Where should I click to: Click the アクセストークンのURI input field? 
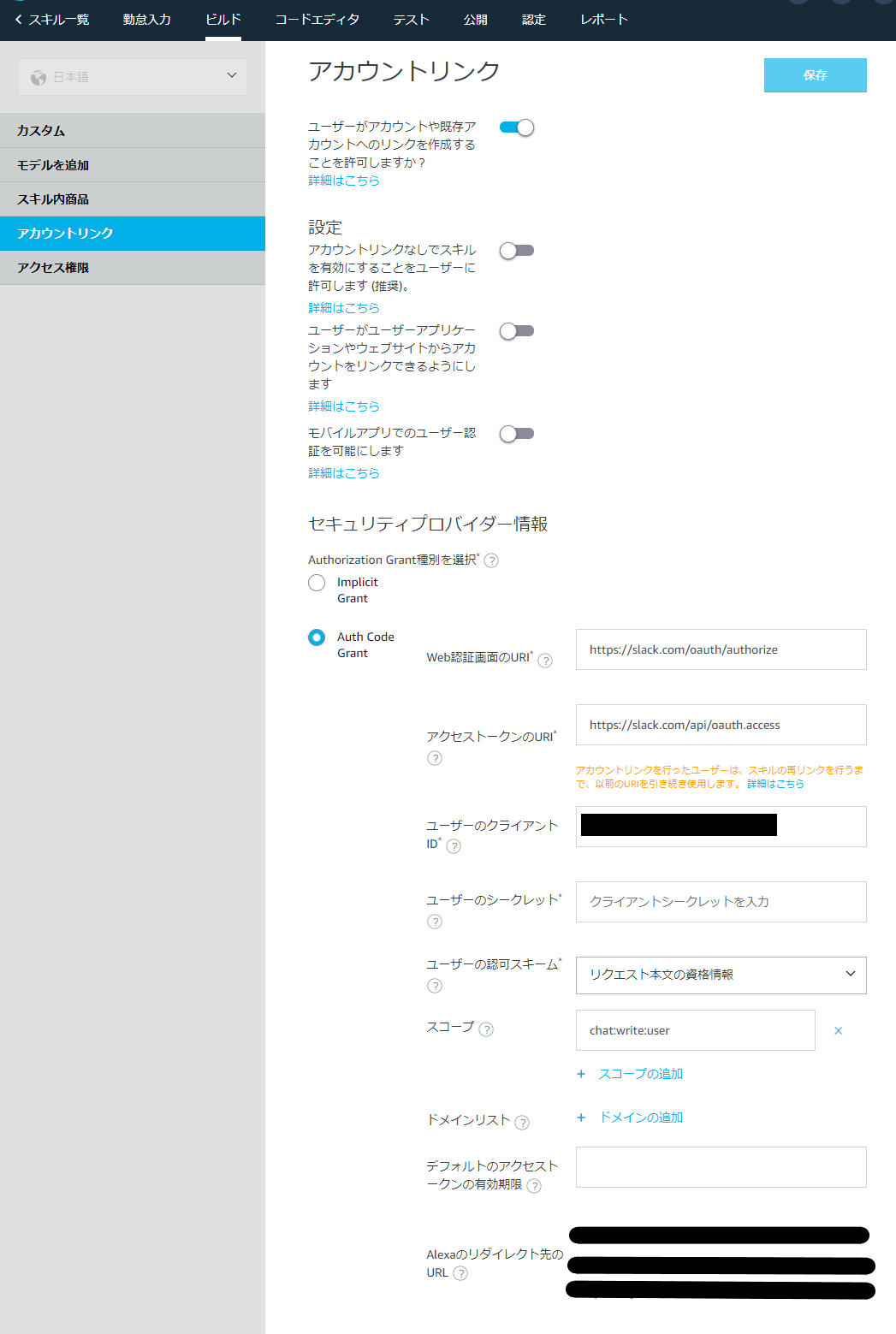(x=721, y=725)
